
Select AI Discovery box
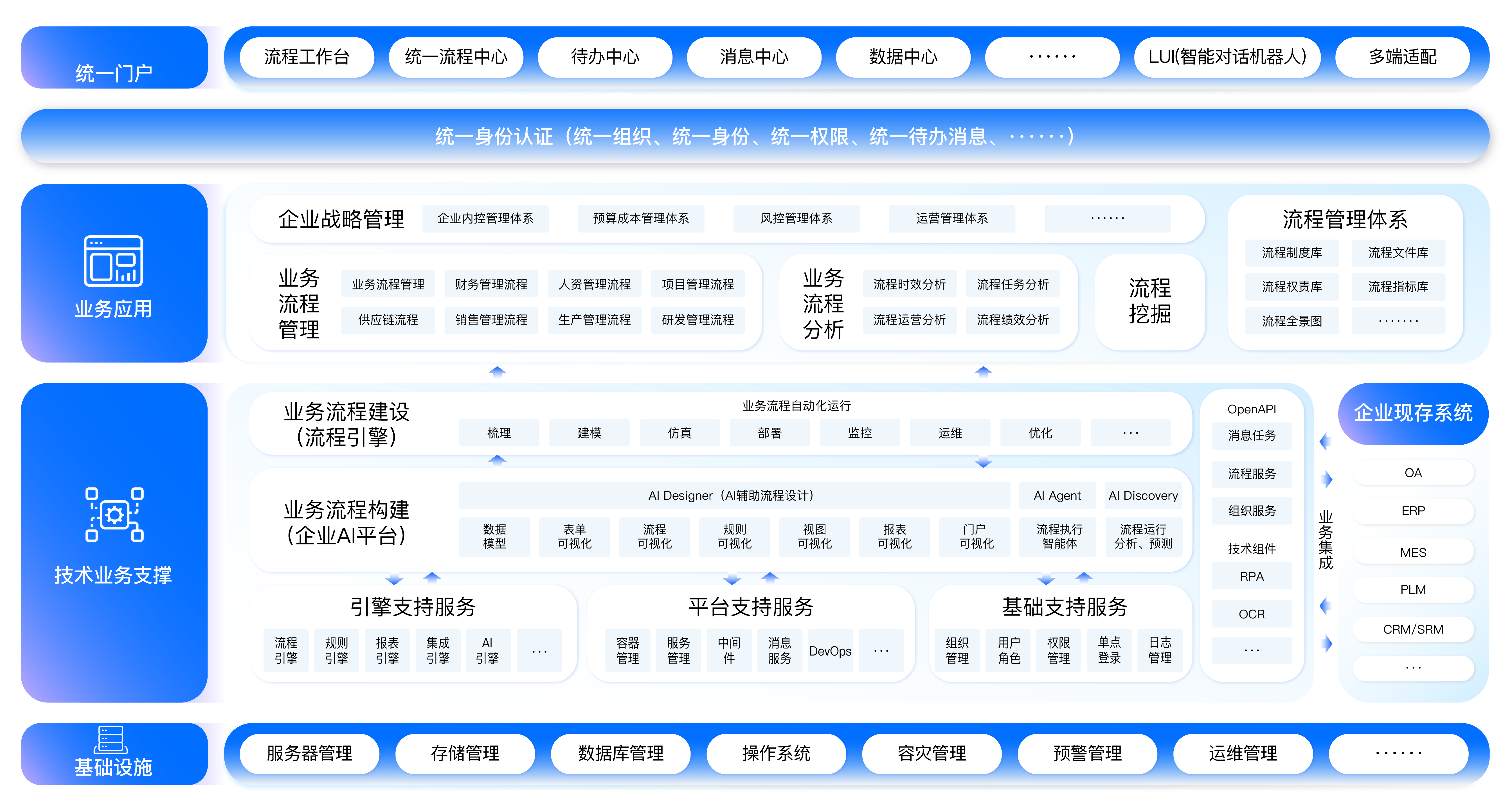1143,495
